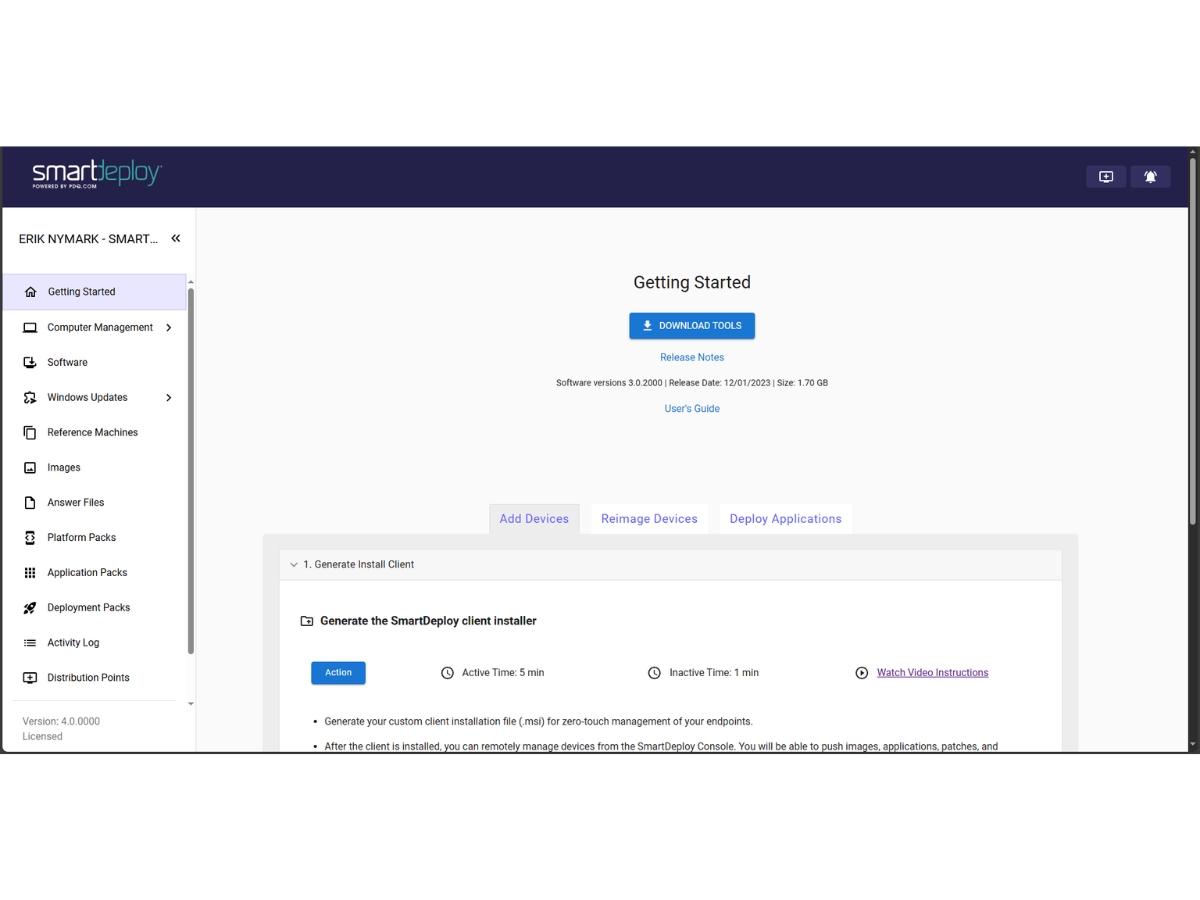This screenshot has height=900, width=1200.
Task: Click the Platform Packs icon
Action: [x=30, y=537]
